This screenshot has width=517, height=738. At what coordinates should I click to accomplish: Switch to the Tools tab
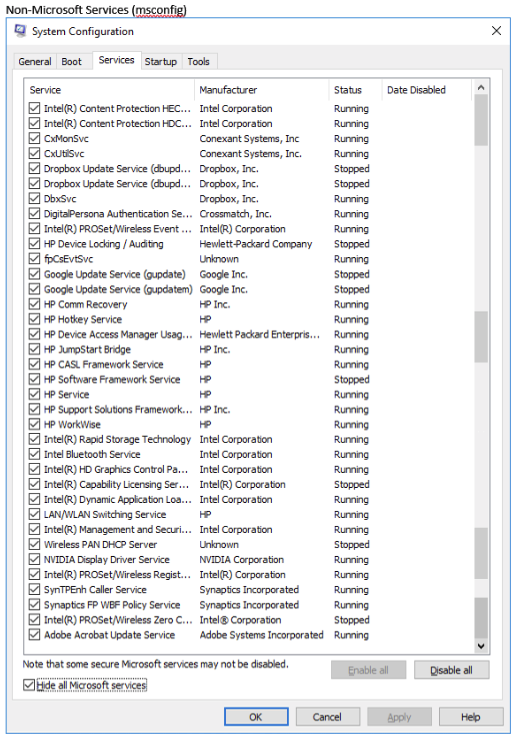(198, 62)
